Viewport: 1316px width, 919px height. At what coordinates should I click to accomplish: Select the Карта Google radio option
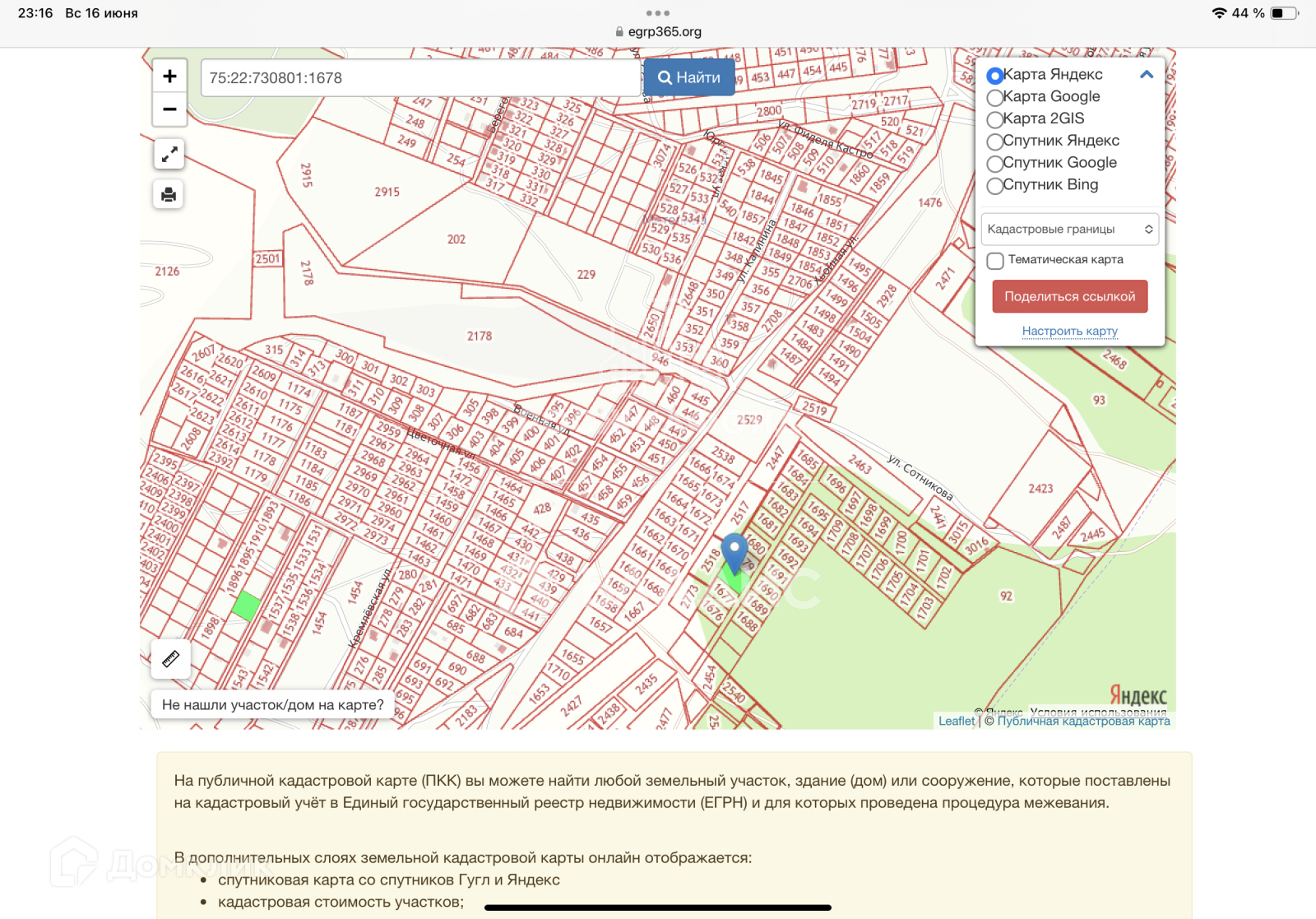pos(995,97)
